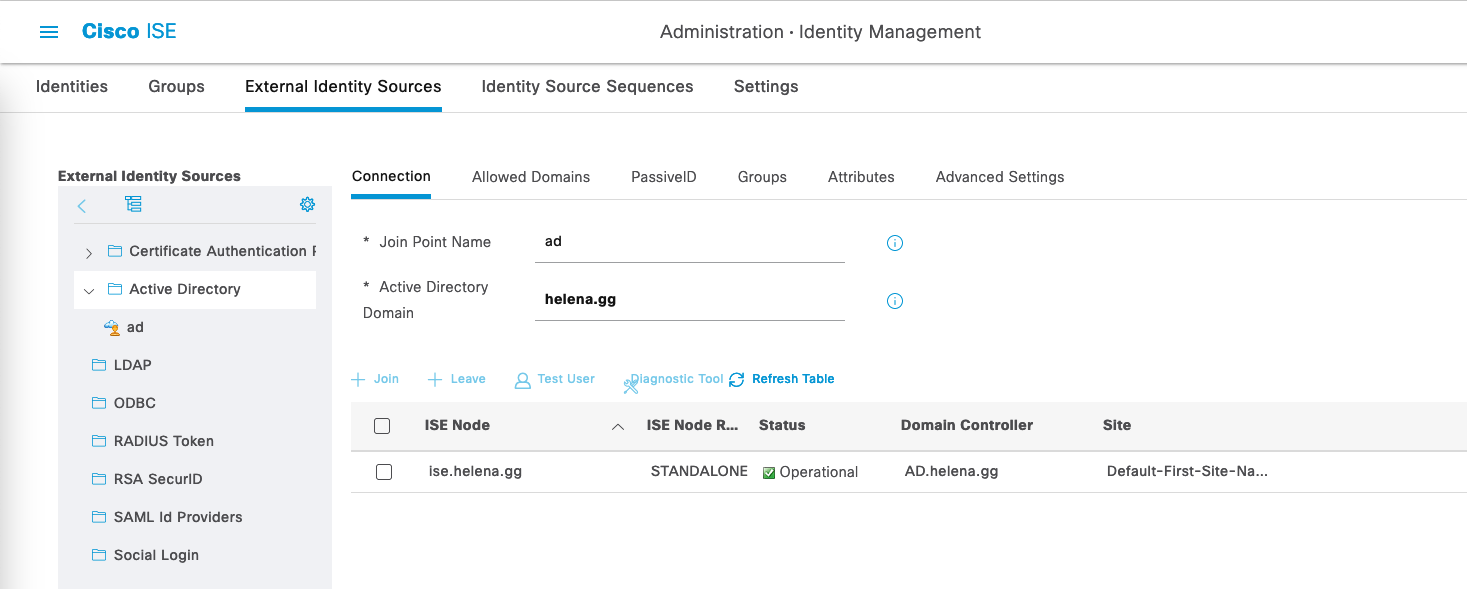This screenshot has width=1467, height=589.
Task: Click the Join Point Name input field
Action: tap(689, 242)
